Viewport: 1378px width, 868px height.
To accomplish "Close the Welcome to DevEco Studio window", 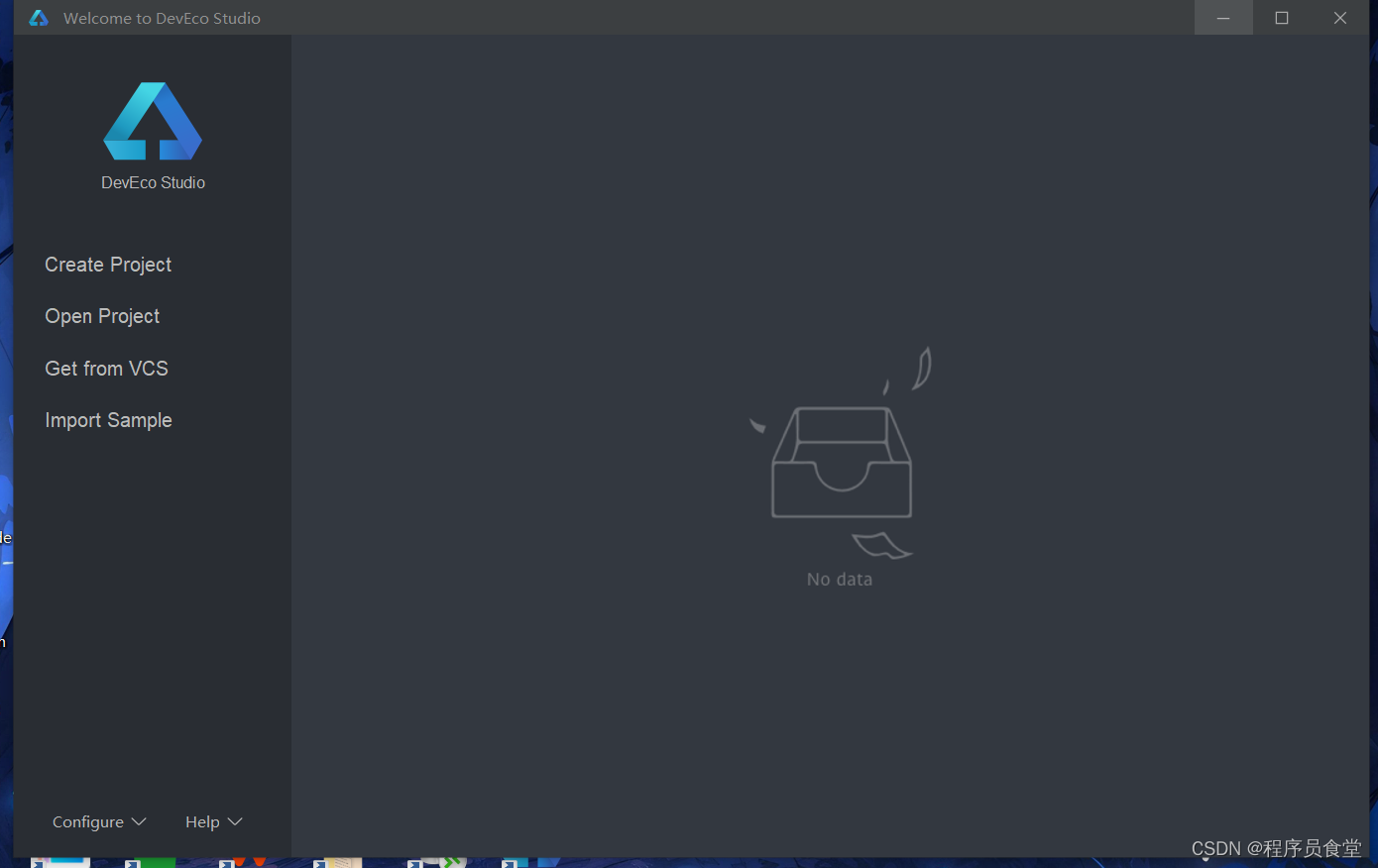I will click(x=1340, y=18).
